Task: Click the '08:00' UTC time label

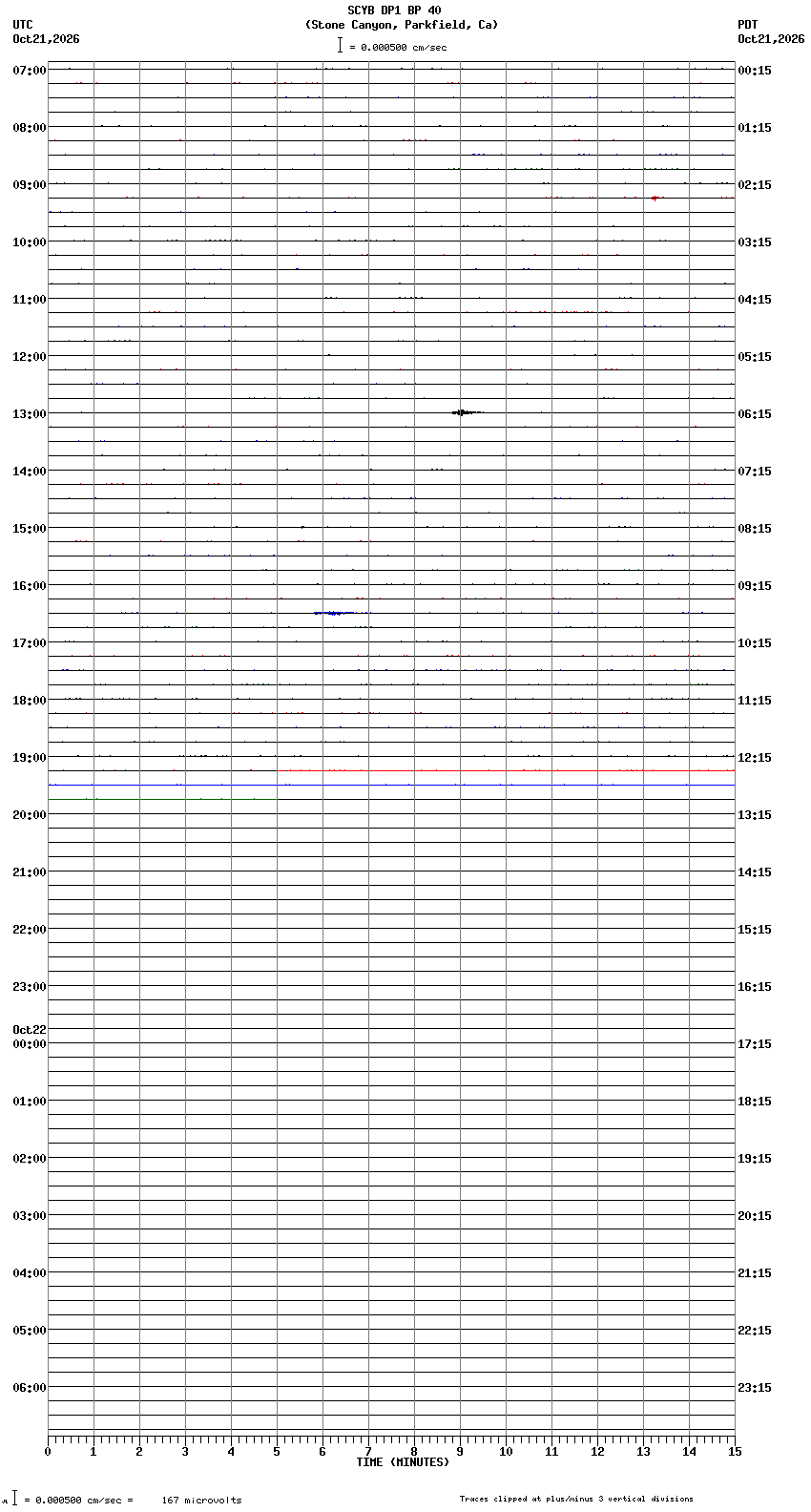Action: [x=30, y=128]
